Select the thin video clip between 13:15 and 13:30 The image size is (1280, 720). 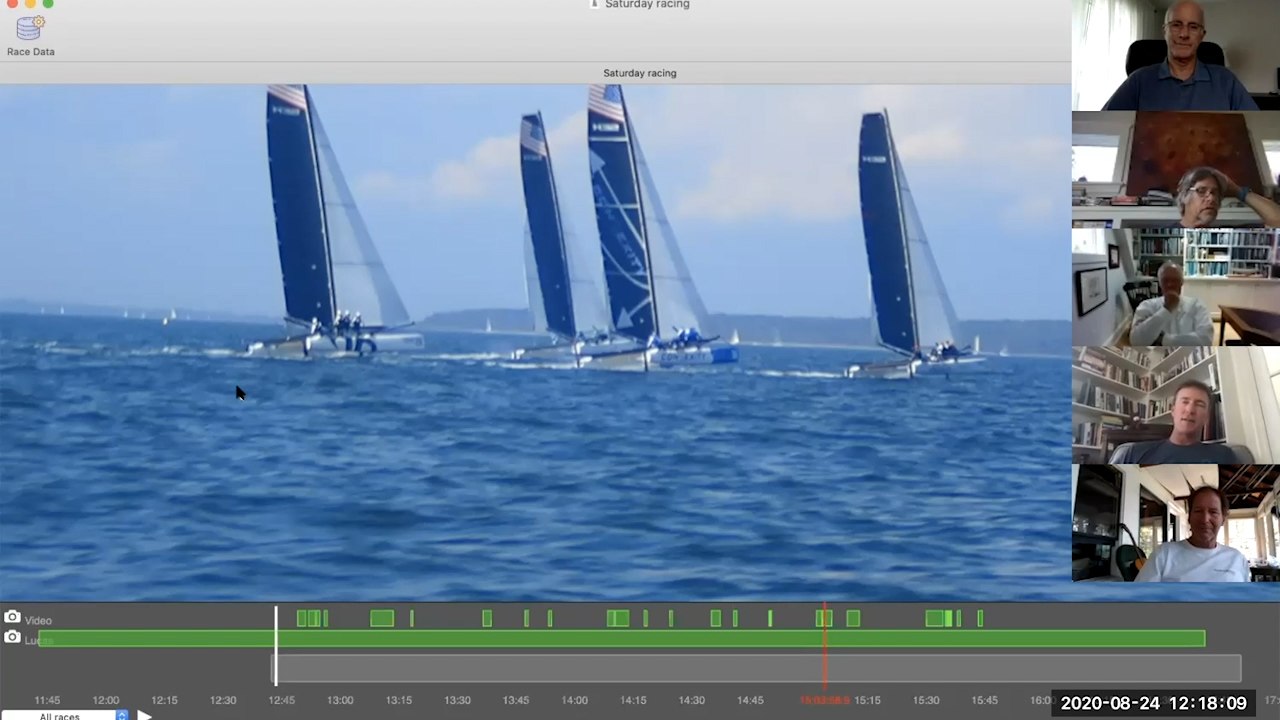click(411, 619)
